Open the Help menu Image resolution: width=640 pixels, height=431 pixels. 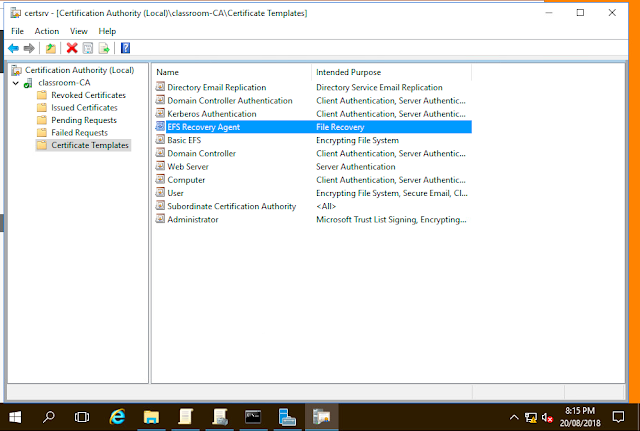tap(107, 31)
